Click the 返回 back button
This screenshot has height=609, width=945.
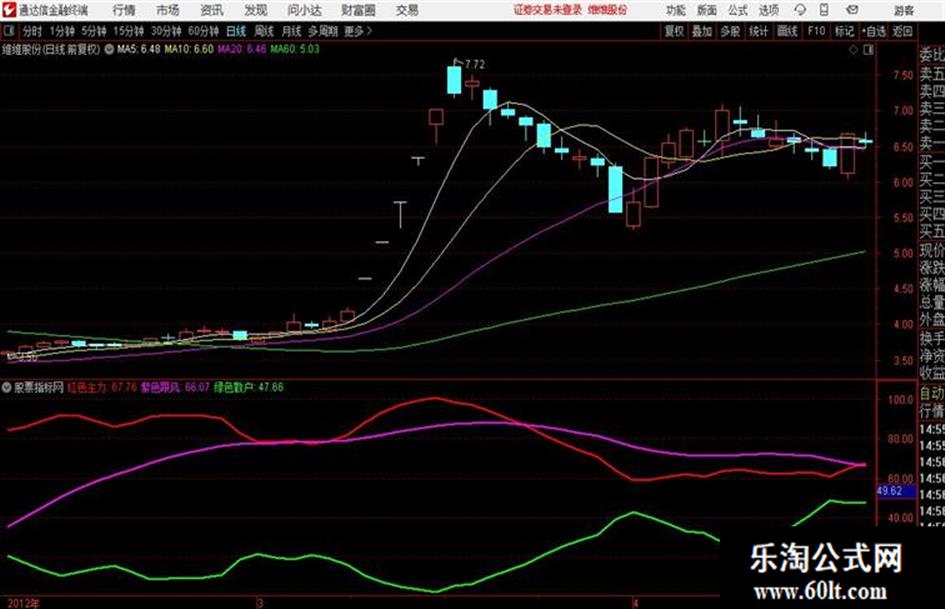(902, 31)
